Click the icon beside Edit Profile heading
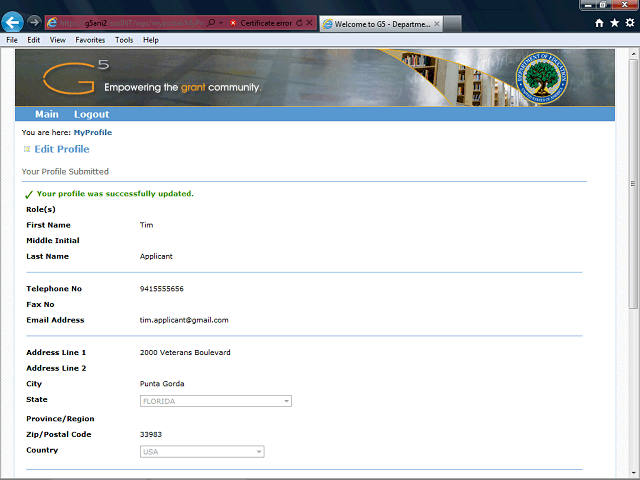The width and height of the screenshot is (640, 480). 27,149
